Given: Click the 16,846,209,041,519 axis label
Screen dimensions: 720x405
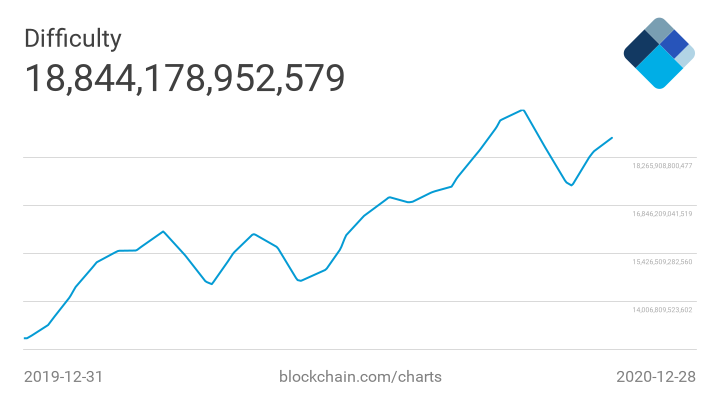Looking at the screenshot, I should tap(662, 213).
